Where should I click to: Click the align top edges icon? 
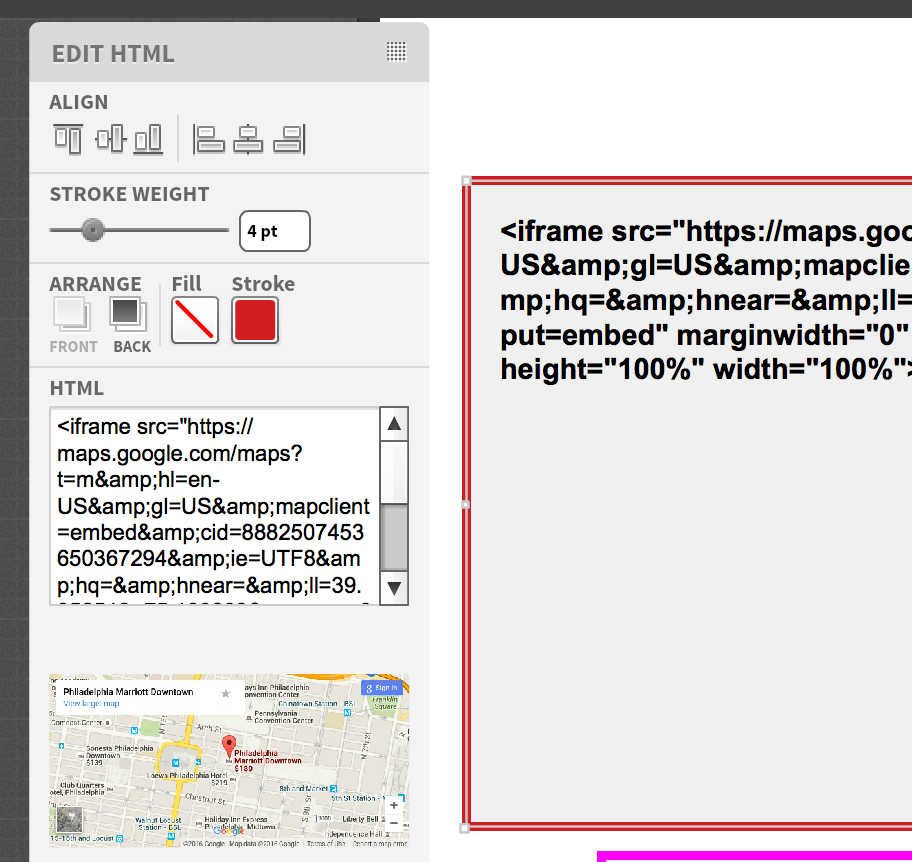pos(68,139)
